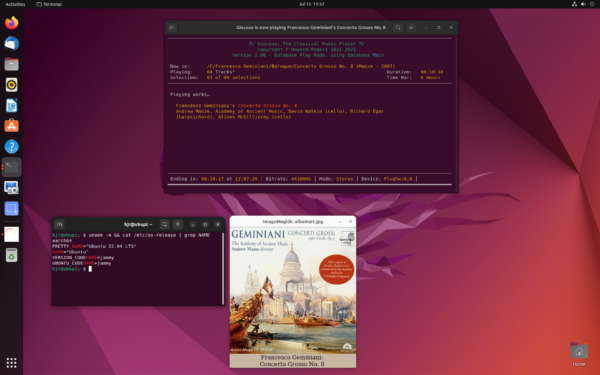Image resolution: width=600 pixels, height=375 pixels.
Task: Click the search icon in the Giocoso window
Action: [x=398, y=28]
